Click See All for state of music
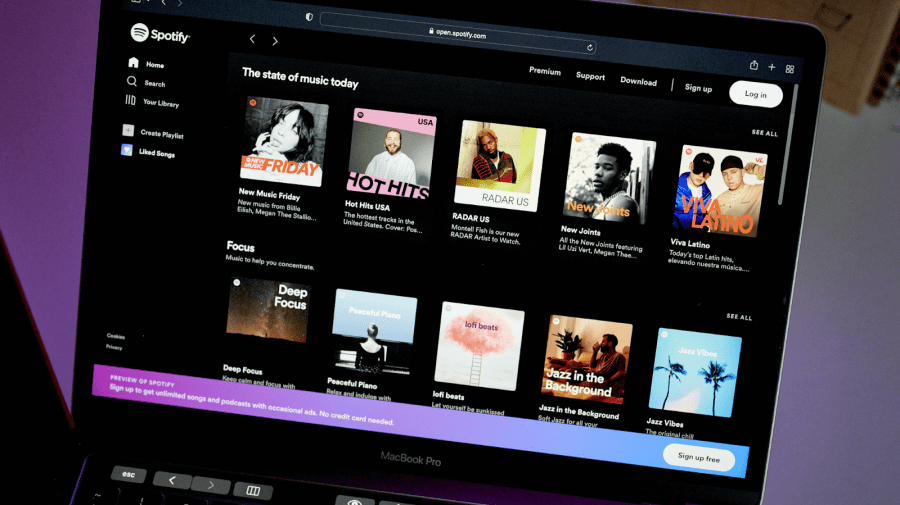 coord(765,133)
